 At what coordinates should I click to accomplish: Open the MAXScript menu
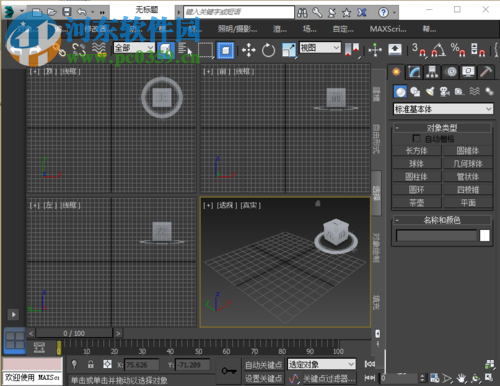388,29
